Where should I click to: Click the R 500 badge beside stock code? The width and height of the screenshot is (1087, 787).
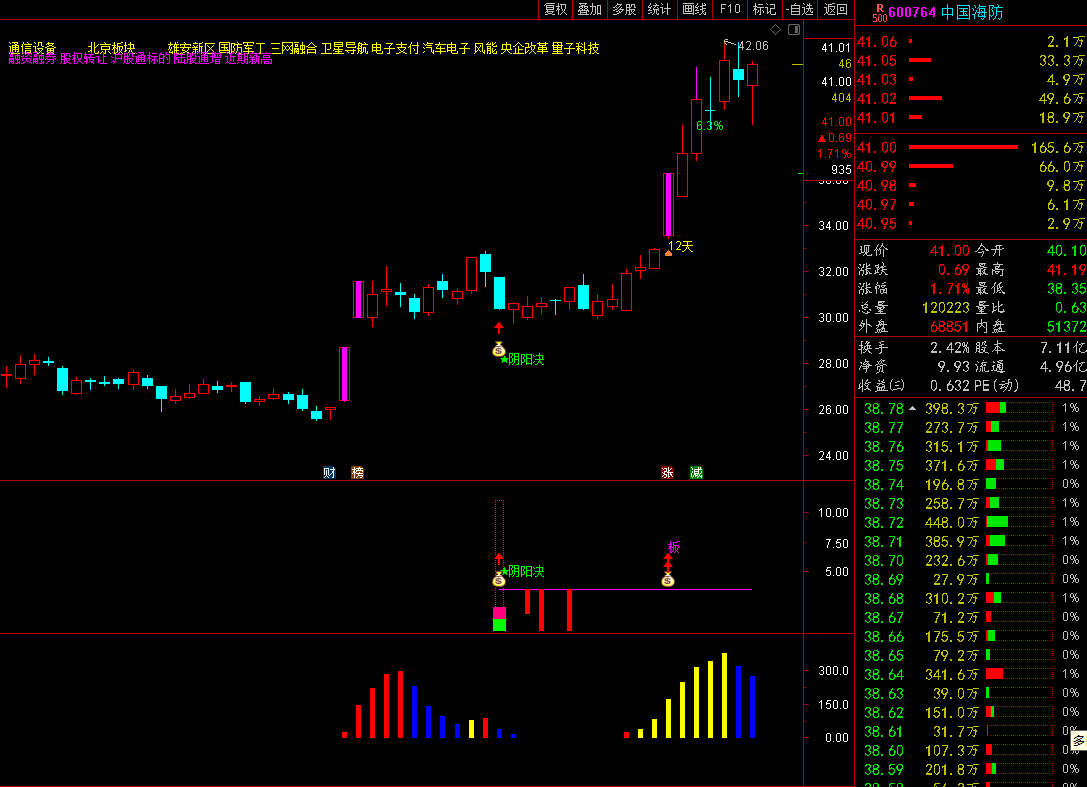point(879,13)
